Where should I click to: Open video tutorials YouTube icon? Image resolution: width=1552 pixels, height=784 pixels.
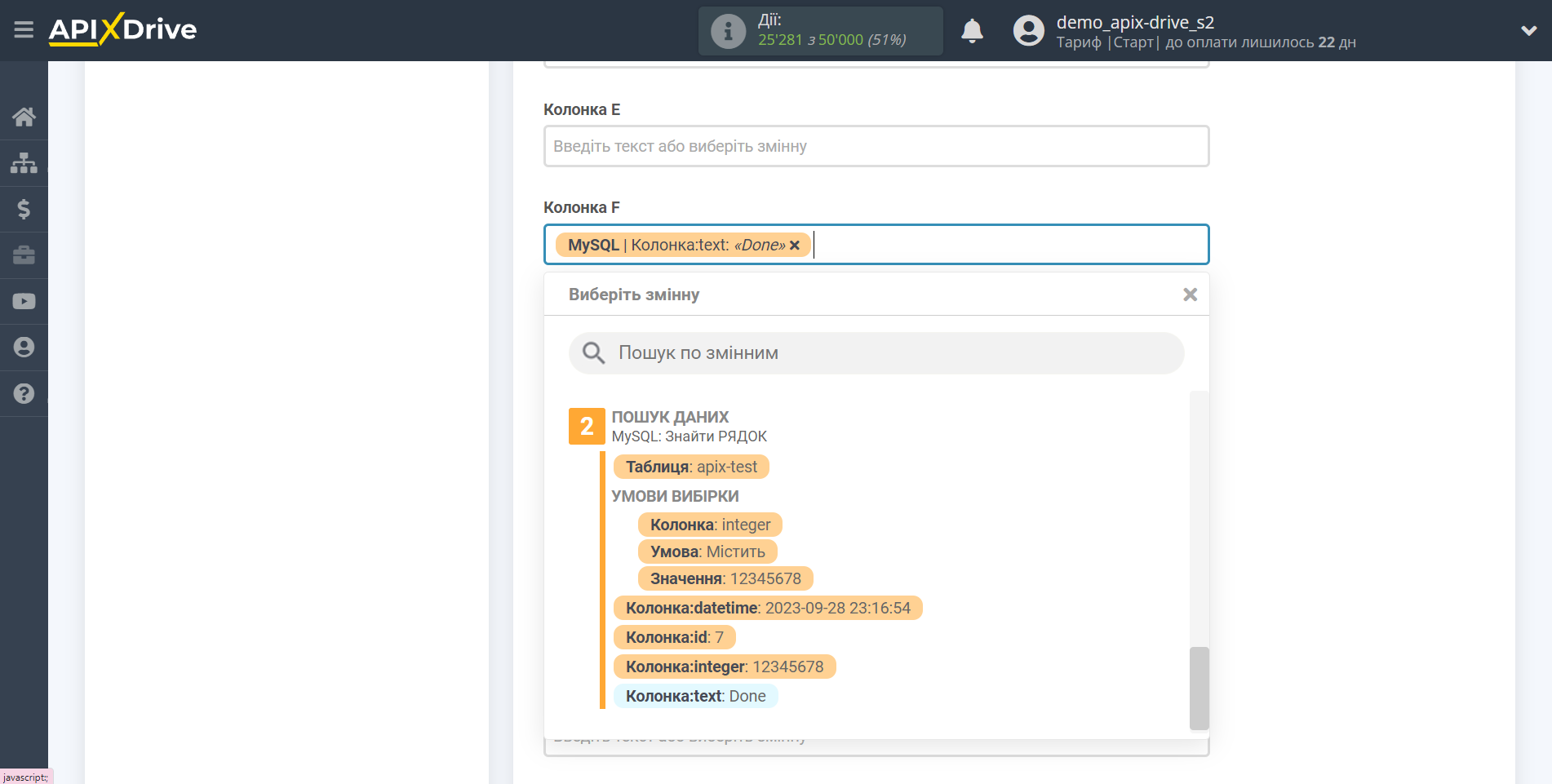24,301
